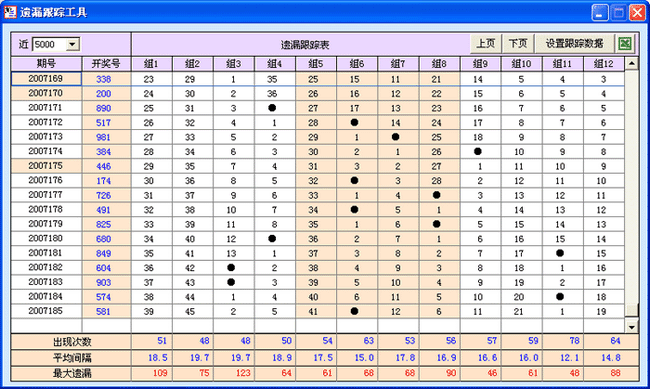
Task: Click the scrollbar down arrow
Action: pyautogui.click(x=631, y=327)
